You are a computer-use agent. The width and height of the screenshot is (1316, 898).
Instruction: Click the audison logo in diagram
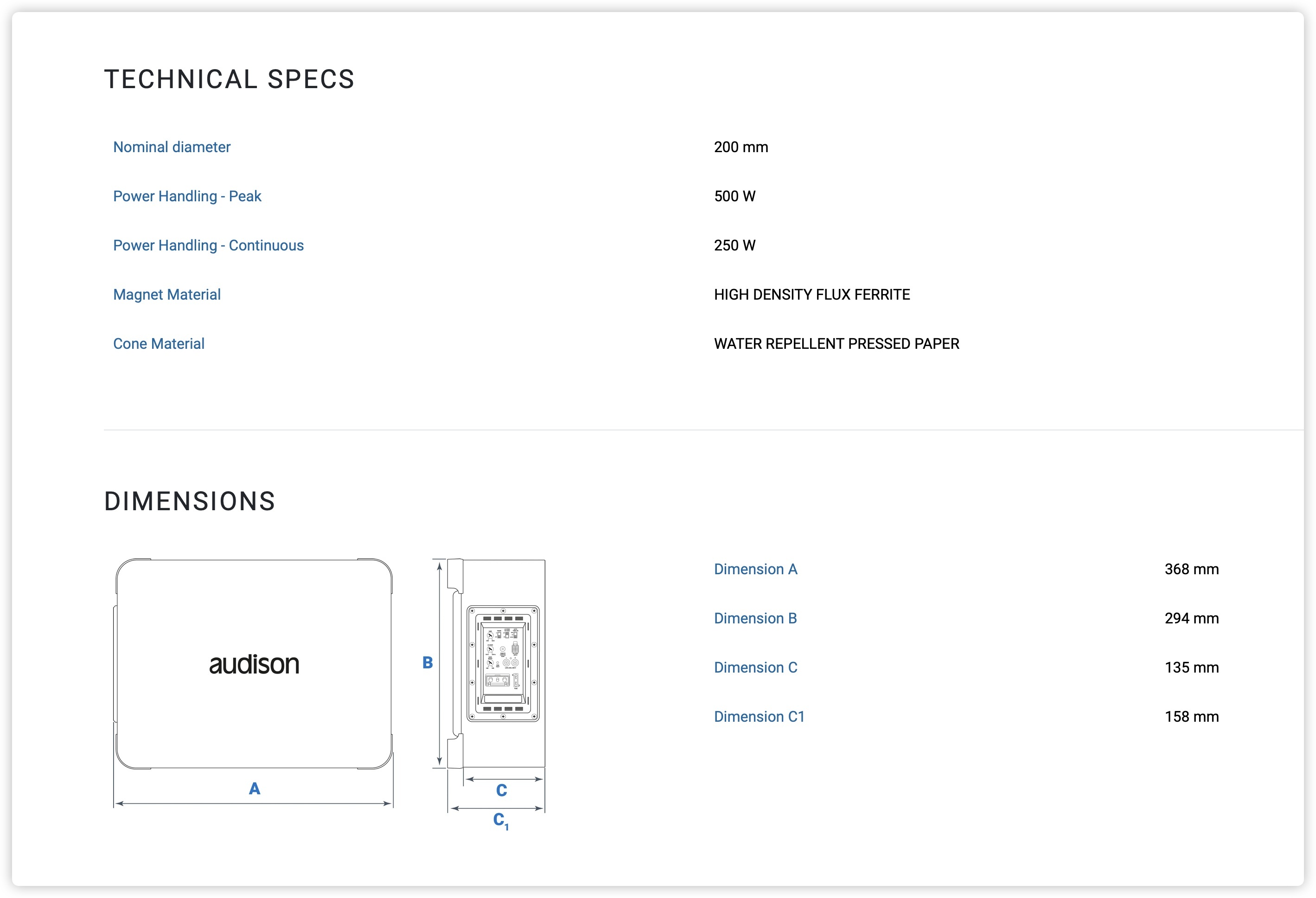coord(254,665)
